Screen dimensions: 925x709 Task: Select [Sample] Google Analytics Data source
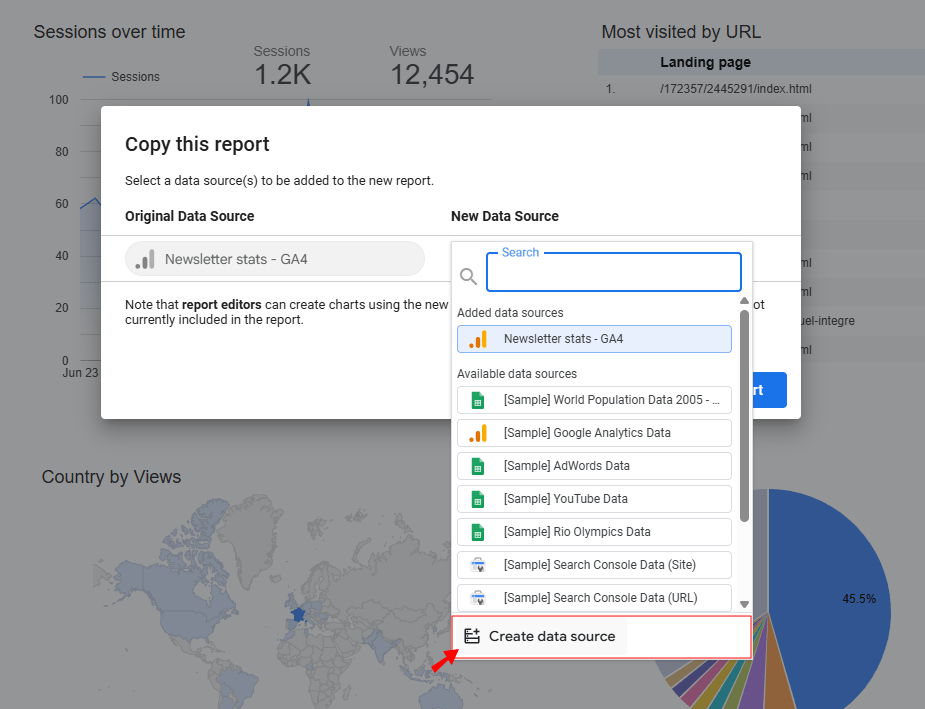coord(594,433)
